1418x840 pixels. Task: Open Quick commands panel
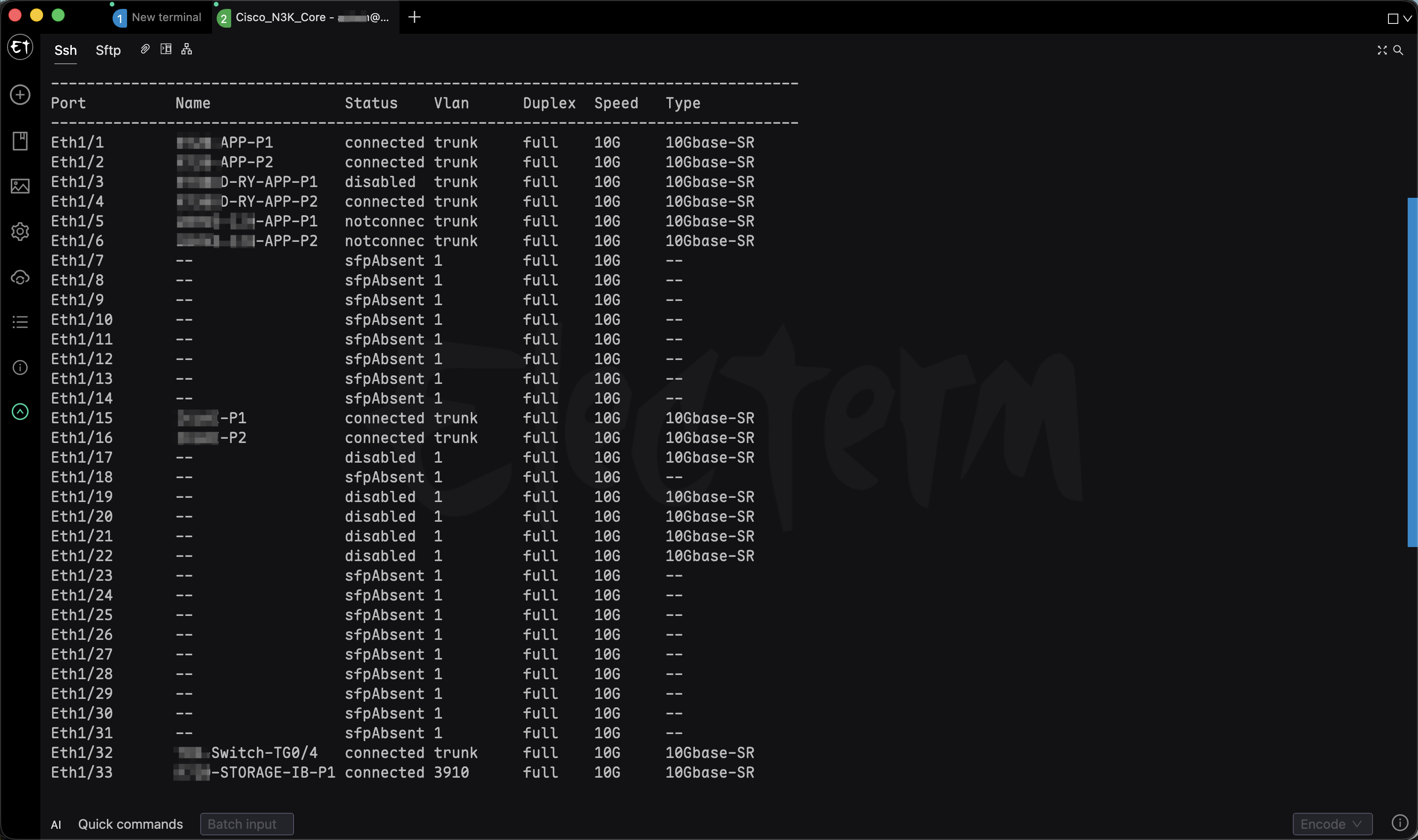point(131,824)
